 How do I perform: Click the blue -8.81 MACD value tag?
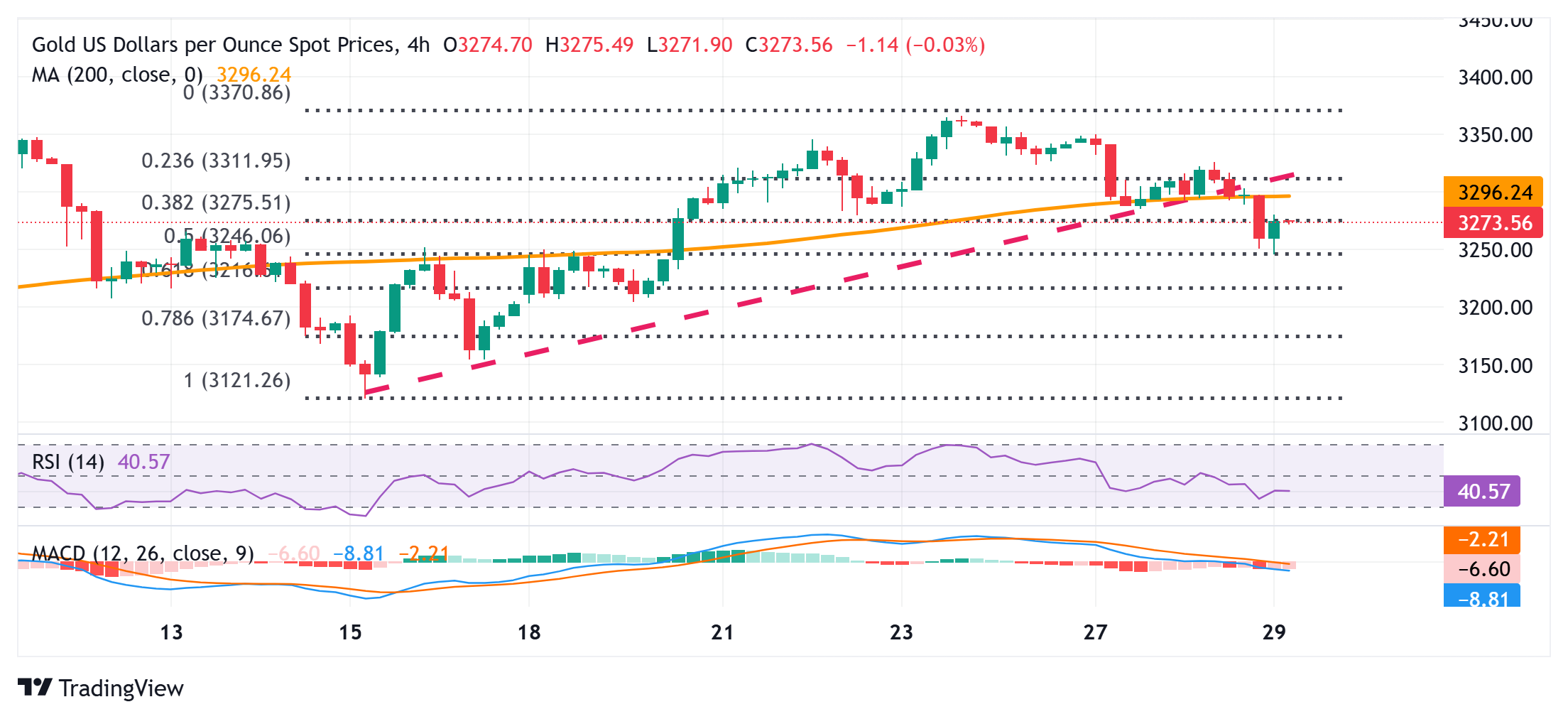[x=1483, y=598]
